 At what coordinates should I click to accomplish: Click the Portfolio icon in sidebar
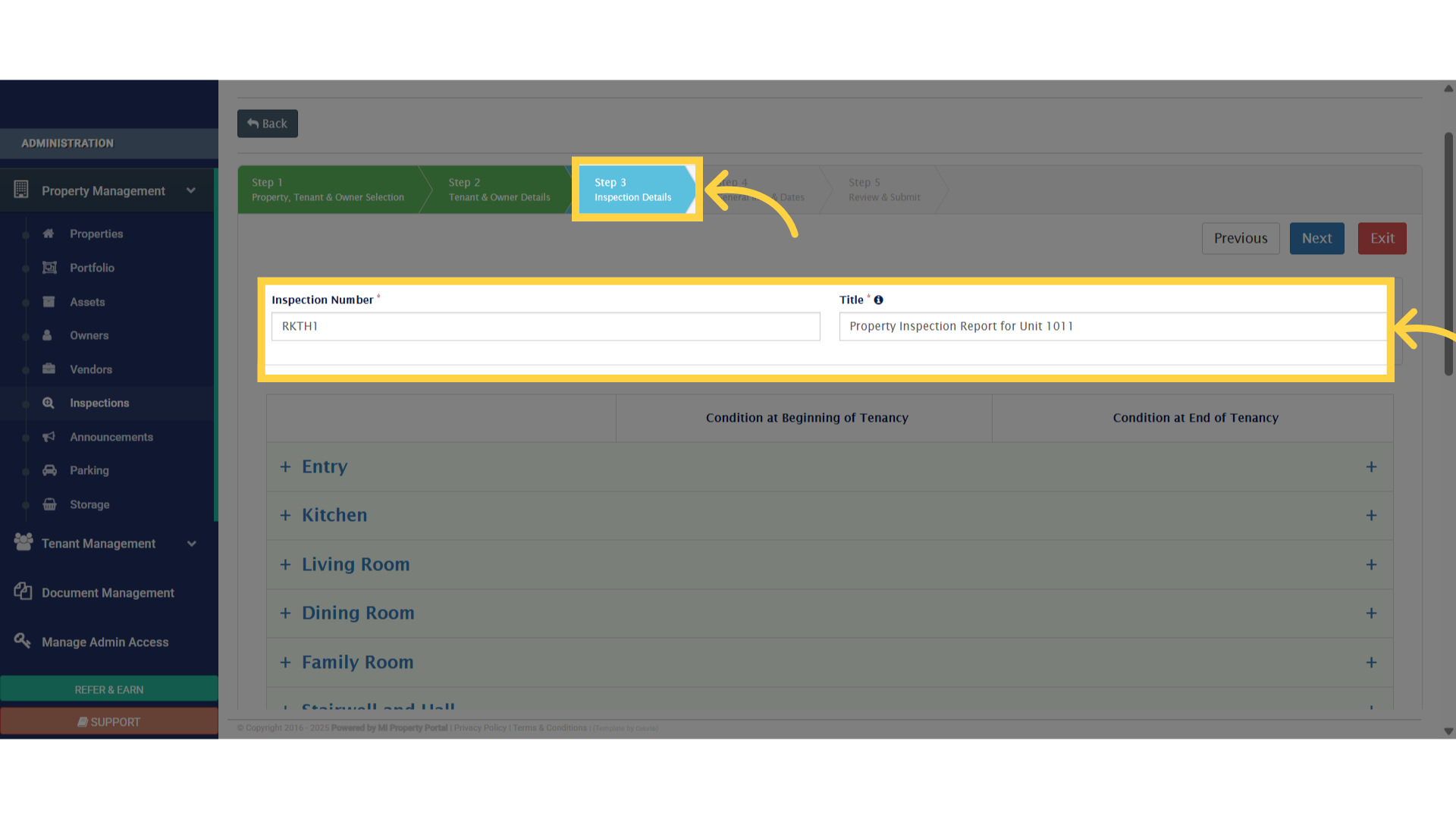pyautogui.click(x=49, y=268)
